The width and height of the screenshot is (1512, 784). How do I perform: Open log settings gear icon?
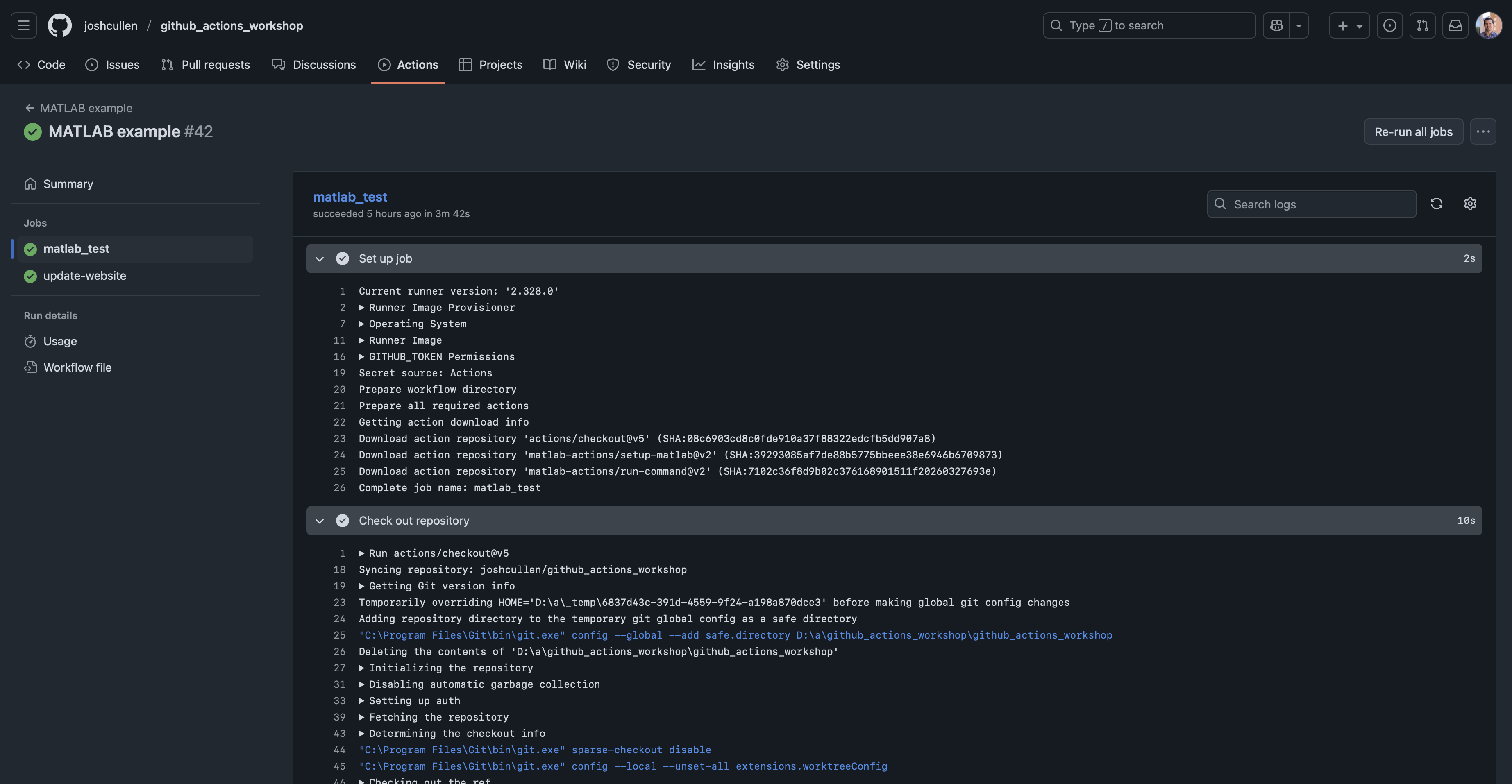1470,204
